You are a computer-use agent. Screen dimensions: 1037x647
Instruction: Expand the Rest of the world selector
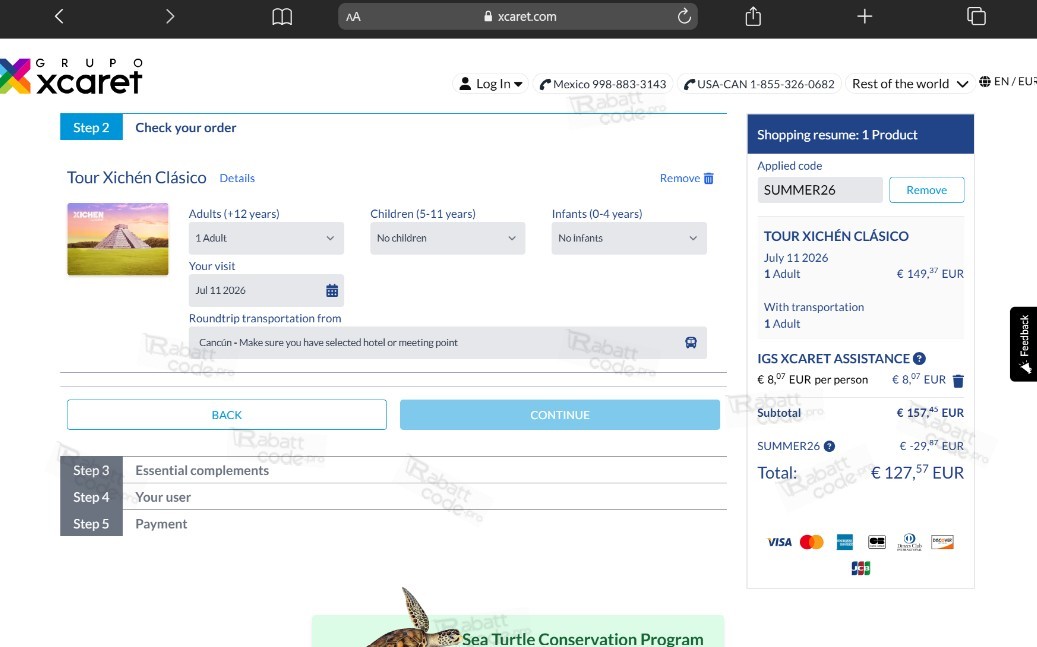pyautogui.click(x=909, y=84)
